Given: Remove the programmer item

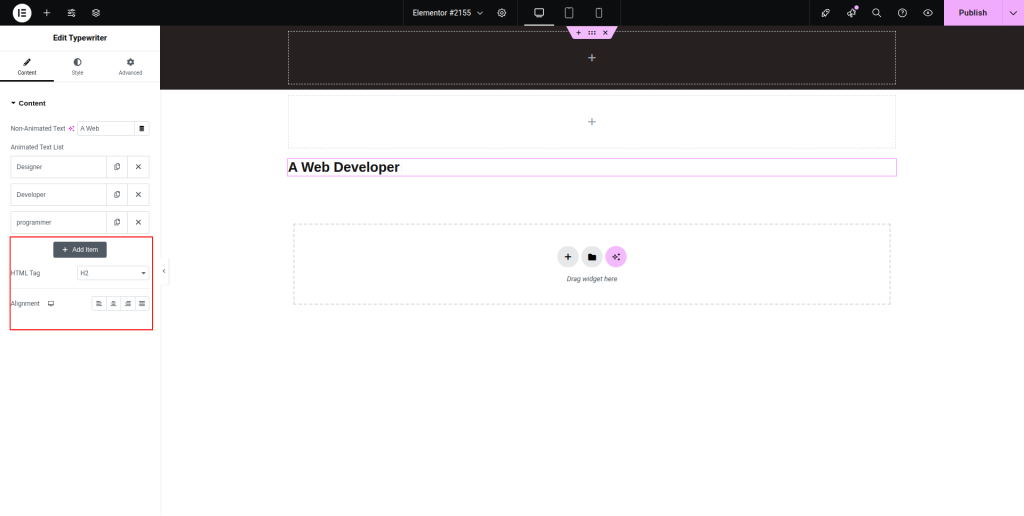Looking at the screenshot, I should click(138, 222).
